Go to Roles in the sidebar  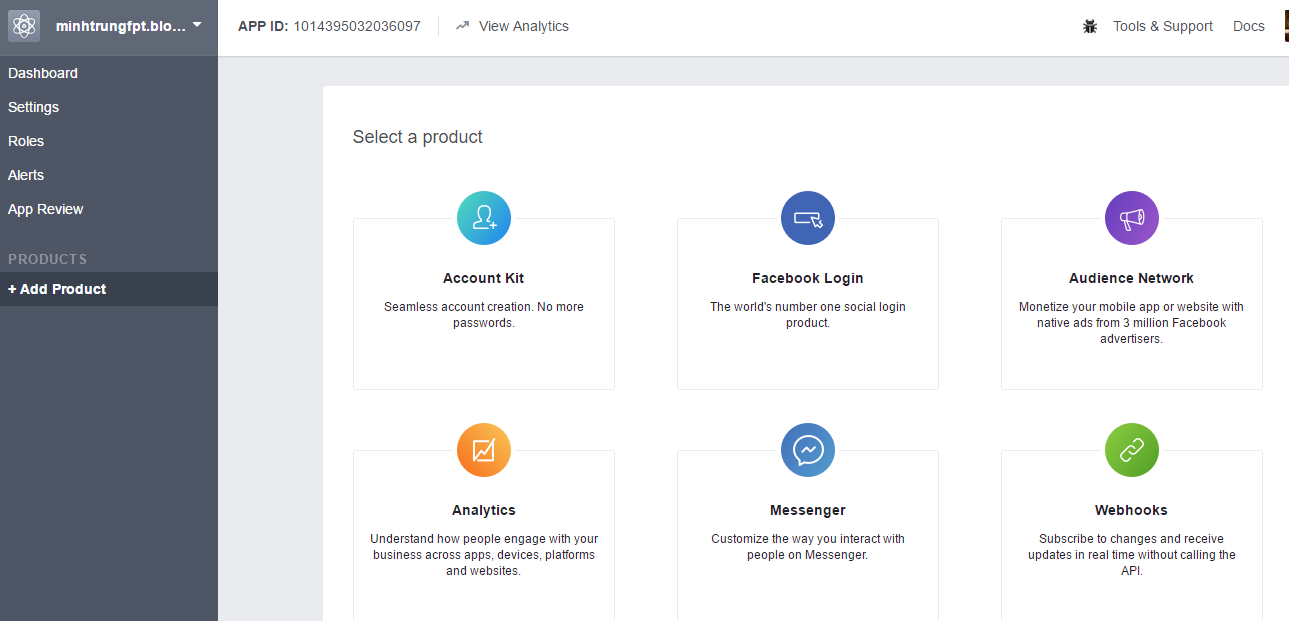pos(109,141)
